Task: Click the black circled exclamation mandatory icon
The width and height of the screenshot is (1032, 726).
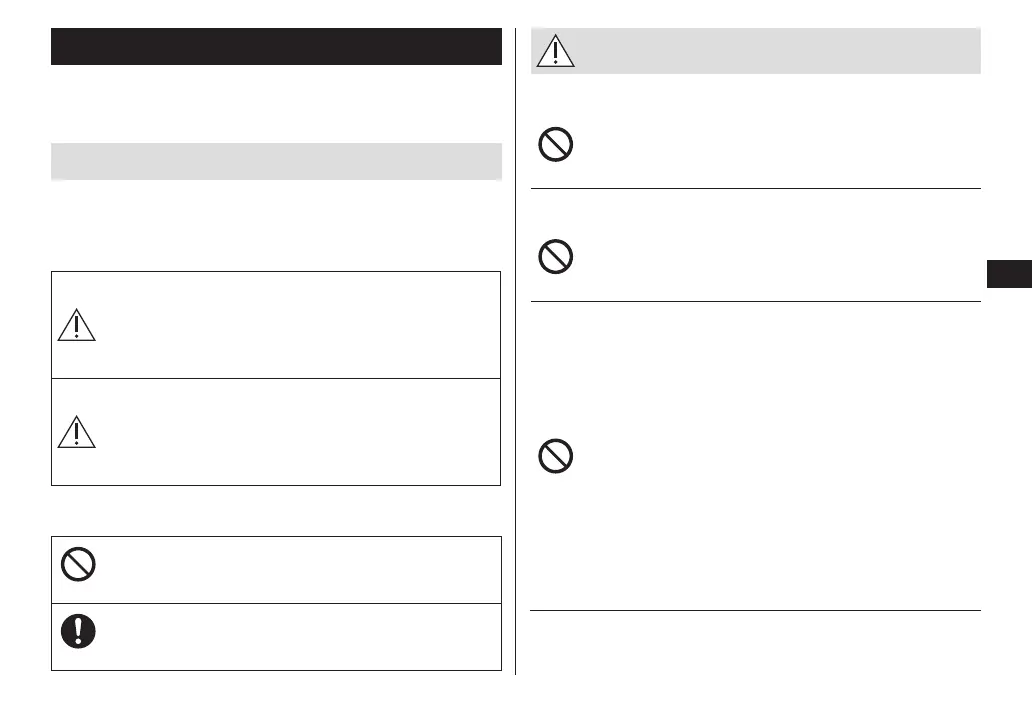Action: 77,630
